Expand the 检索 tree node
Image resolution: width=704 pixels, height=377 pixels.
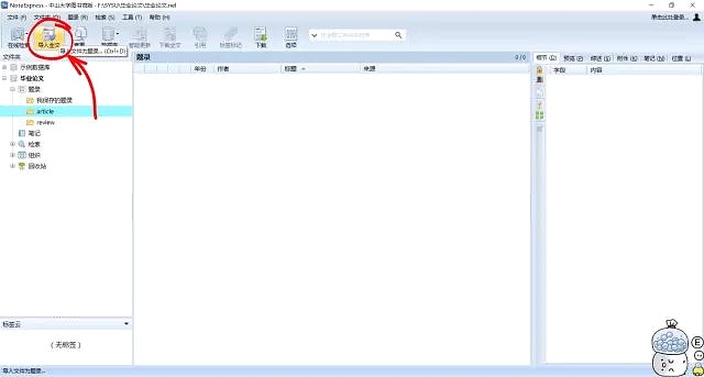coord(13,144)
